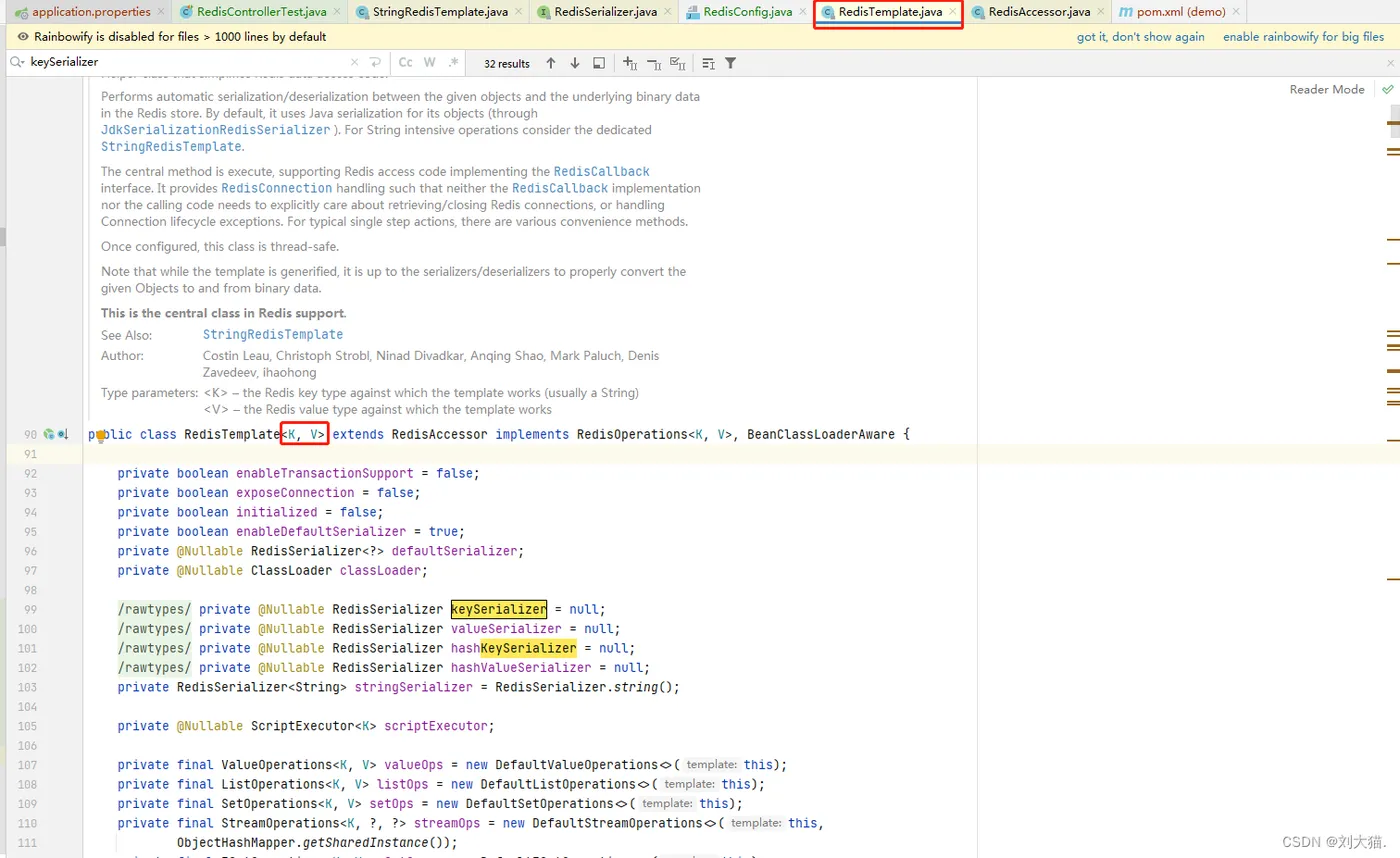Close the RedisControllerTest.java tab
Image resolution: width=1400 pixels, height=858 pixels.
pyautogui.click(x=338, y=12)
